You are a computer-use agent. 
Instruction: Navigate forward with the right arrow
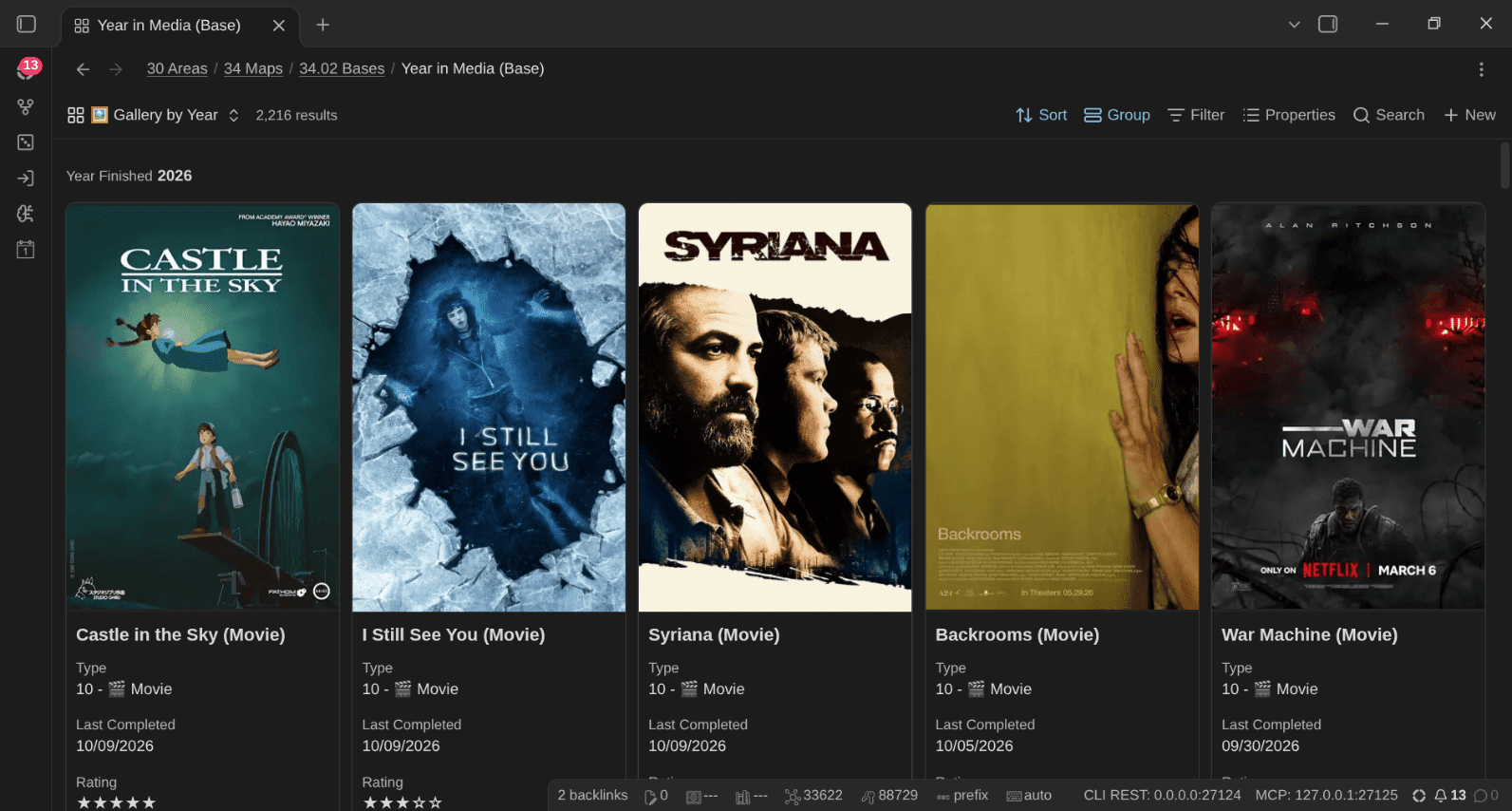[116, 68]
